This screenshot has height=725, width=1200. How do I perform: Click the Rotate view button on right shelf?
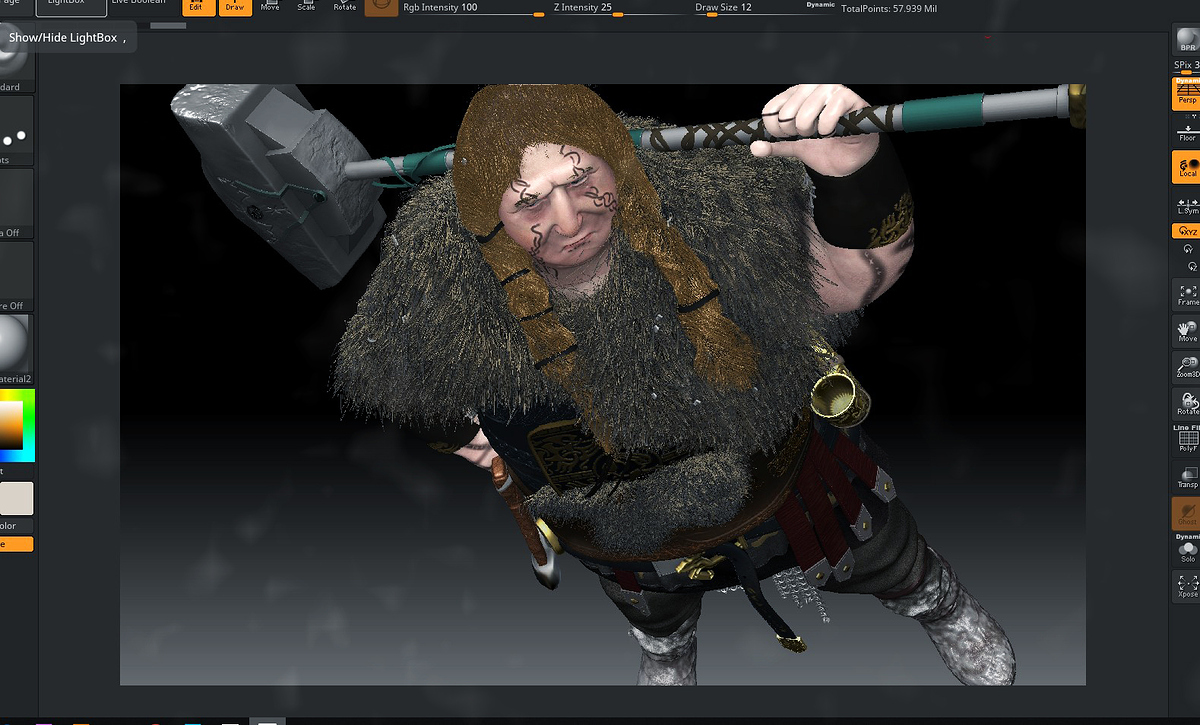point(1187,404)
